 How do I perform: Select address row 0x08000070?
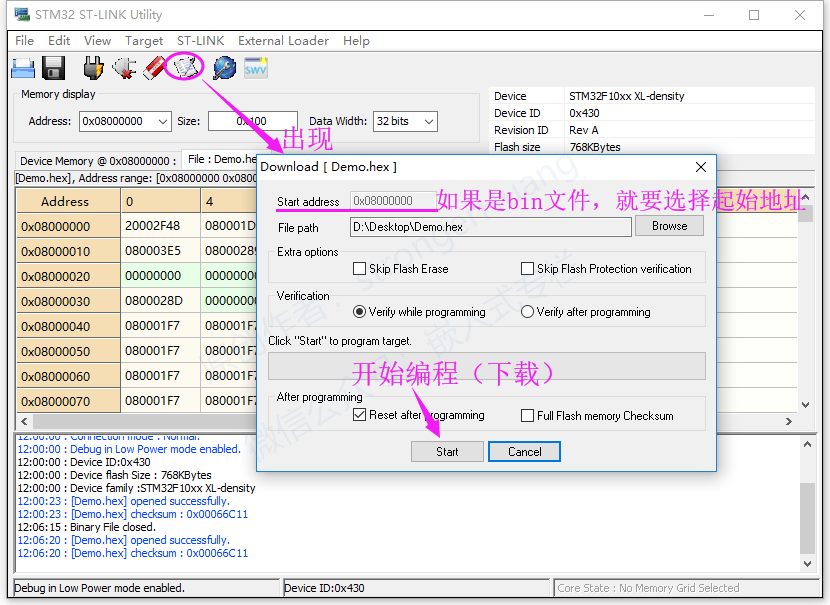click(x=68, y=401)
